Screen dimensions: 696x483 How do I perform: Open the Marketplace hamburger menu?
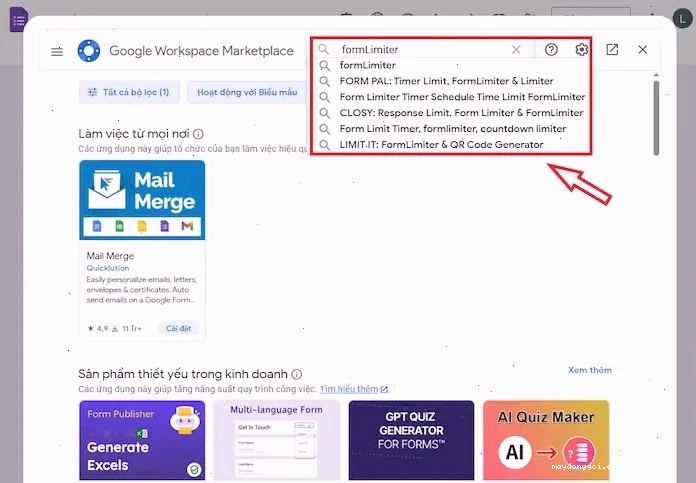(57, 51)
